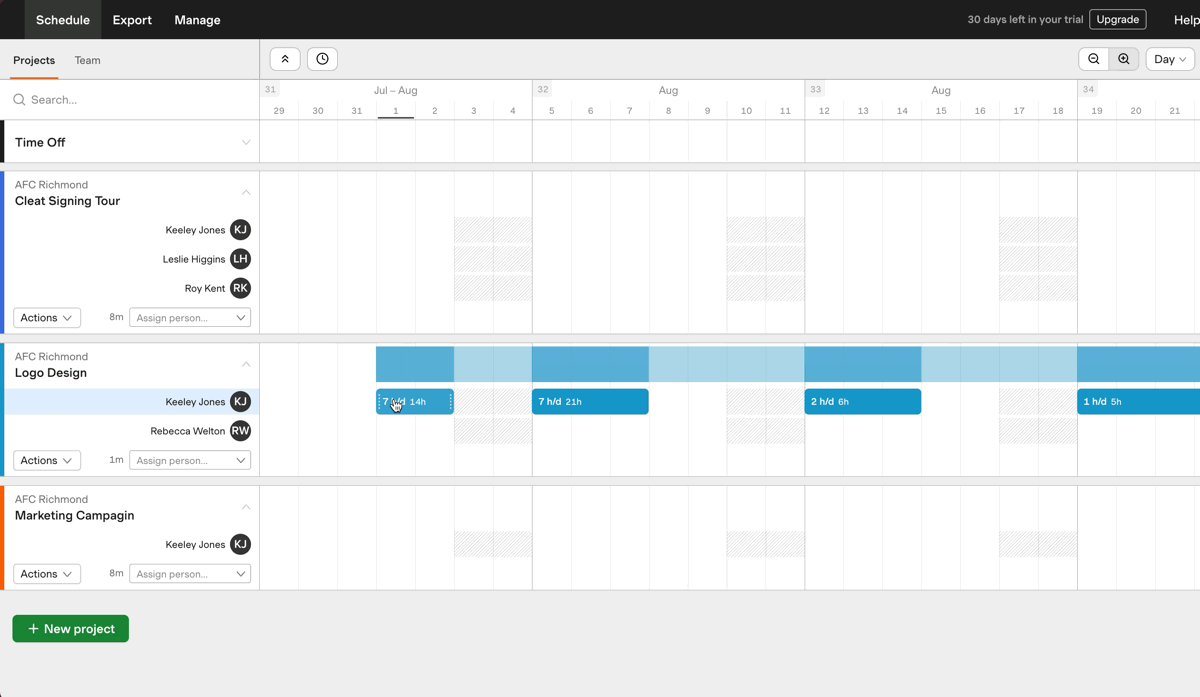Open the Export menu
1200x697 pixels.
coord(132,20)
